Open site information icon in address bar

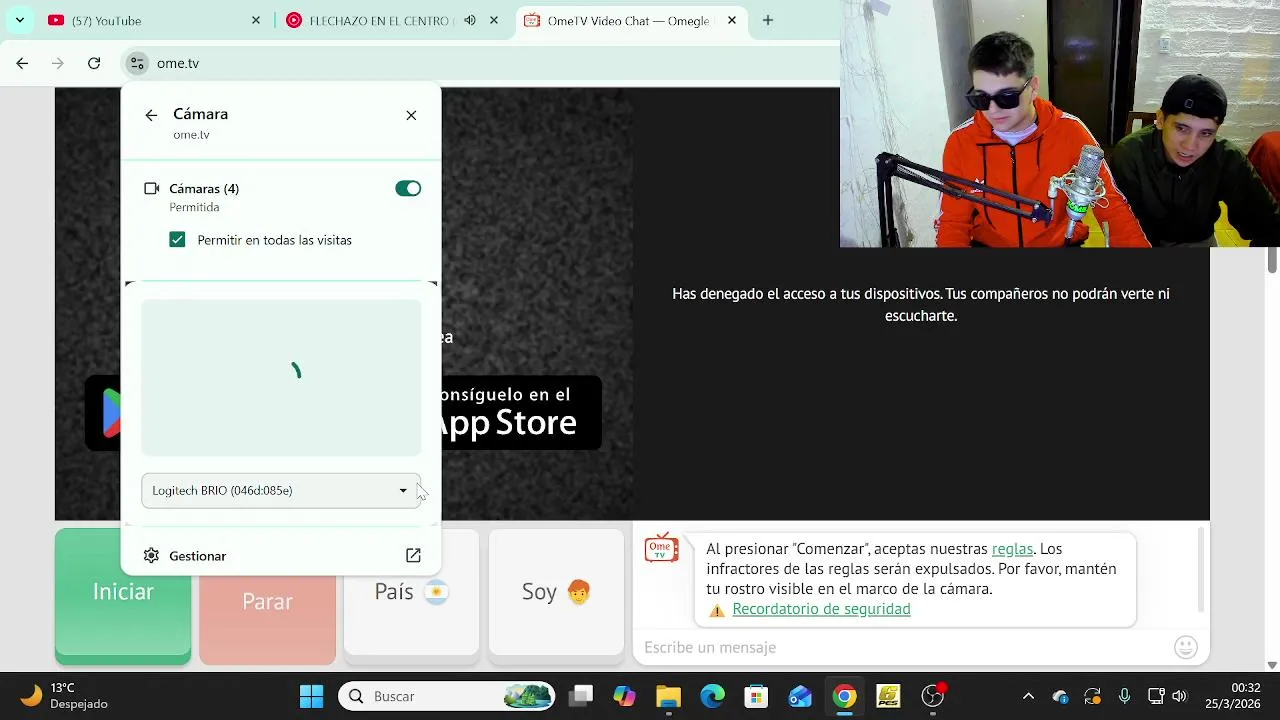pos(136,63)
